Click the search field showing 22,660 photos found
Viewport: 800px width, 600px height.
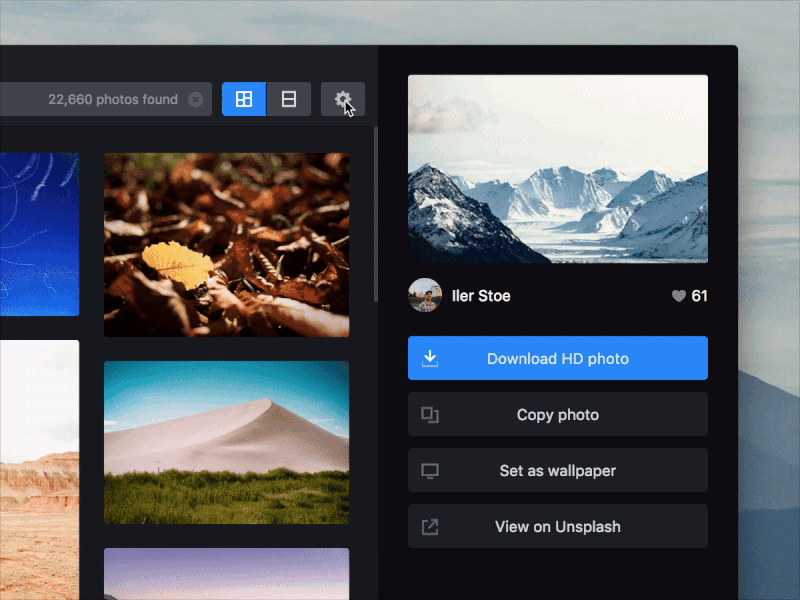click(106, 99)
